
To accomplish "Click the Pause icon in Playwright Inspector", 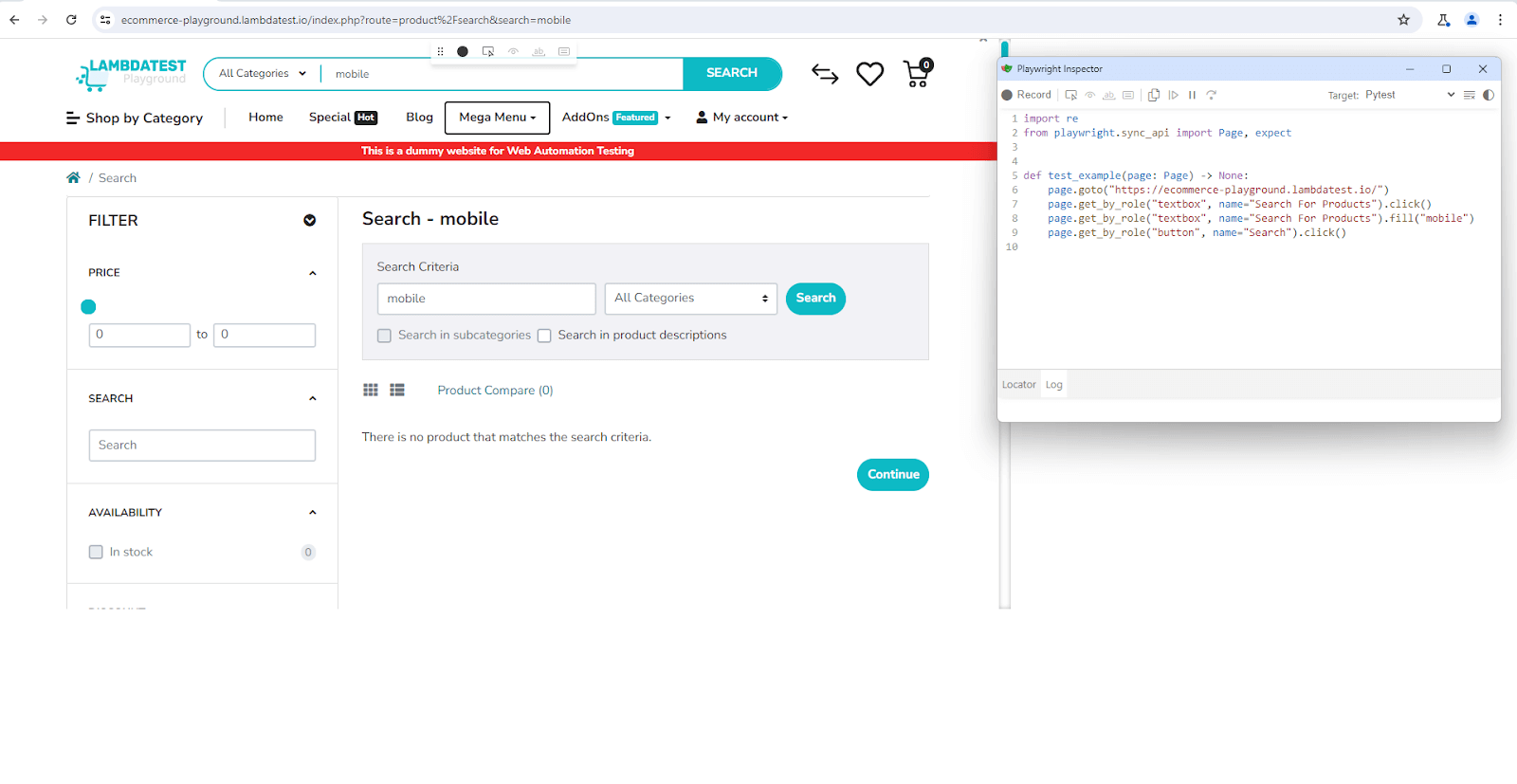I will click(x=1192, y=95).
